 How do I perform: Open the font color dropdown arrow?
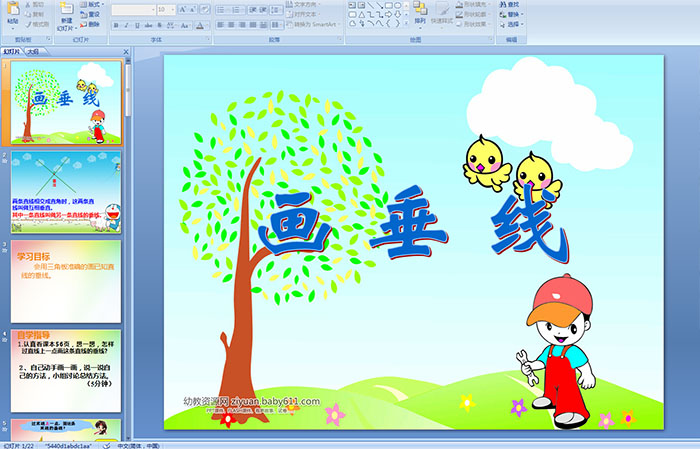pyautogui.click(x=208, y=26)
